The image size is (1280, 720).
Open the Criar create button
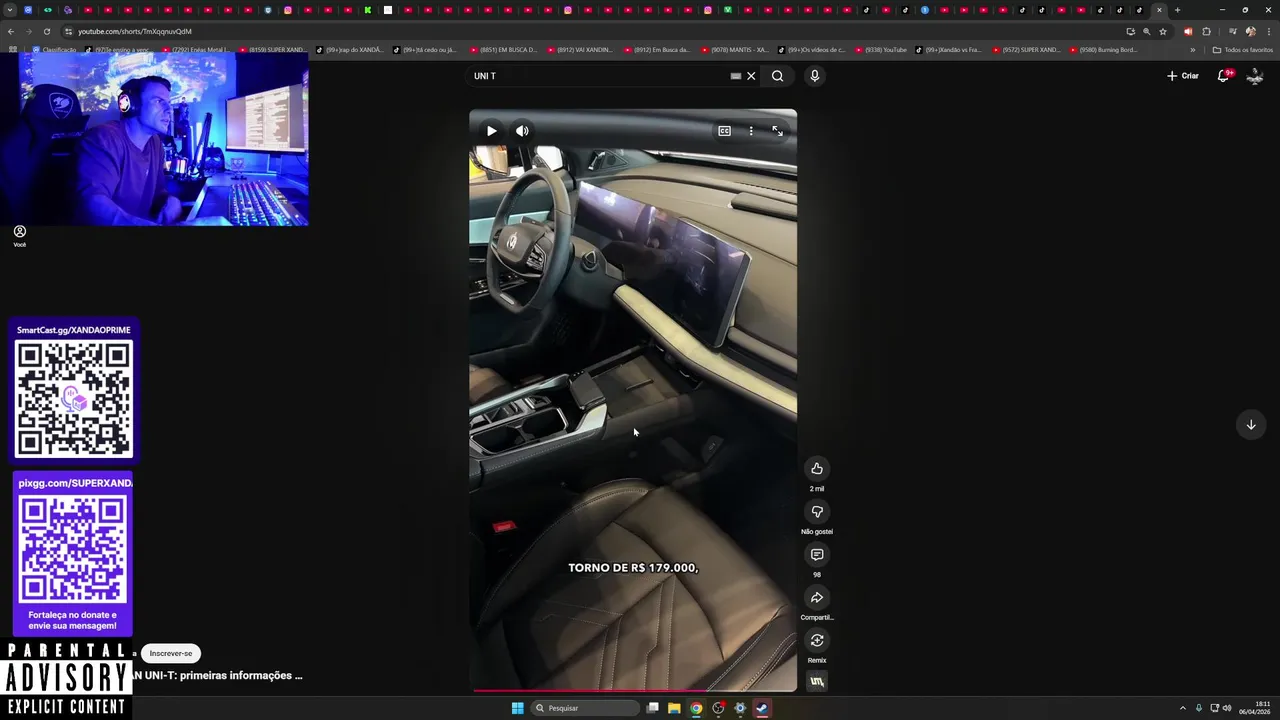pyautogui.click(x=1182, y=76)
